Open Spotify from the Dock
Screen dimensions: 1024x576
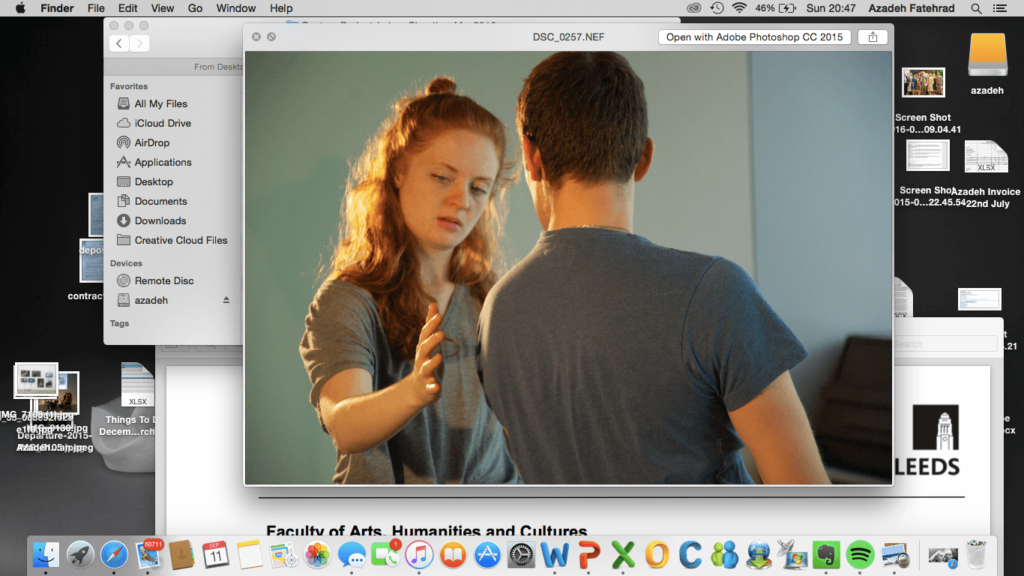coord(860,554)
